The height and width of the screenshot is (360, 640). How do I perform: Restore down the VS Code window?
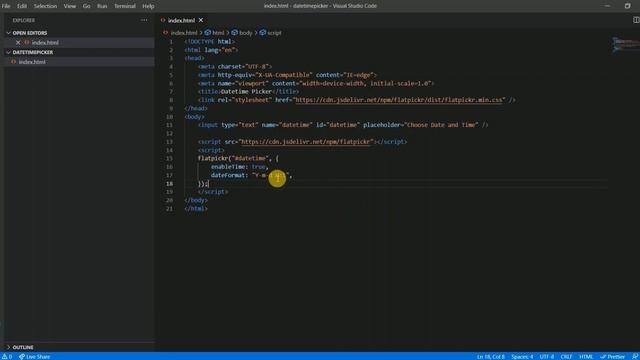click(x=627, y=6)
